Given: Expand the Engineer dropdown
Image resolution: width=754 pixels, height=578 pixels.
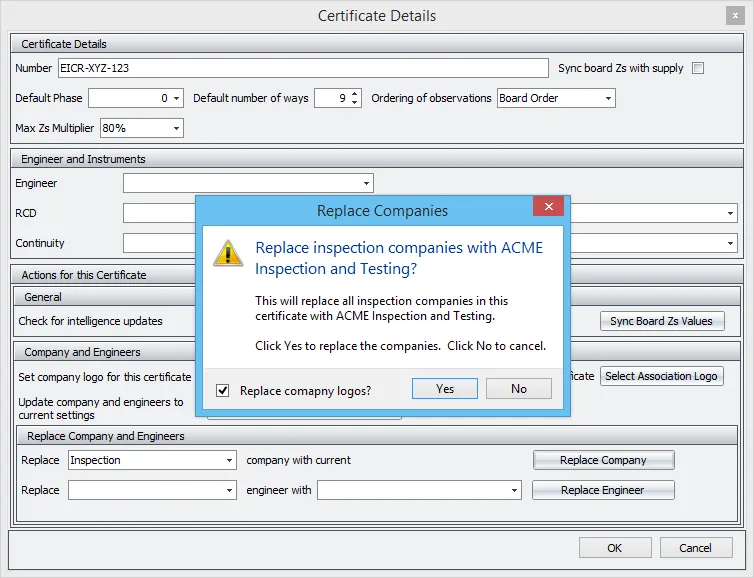Looking at the screenshot, I should [x=366, y=183].
